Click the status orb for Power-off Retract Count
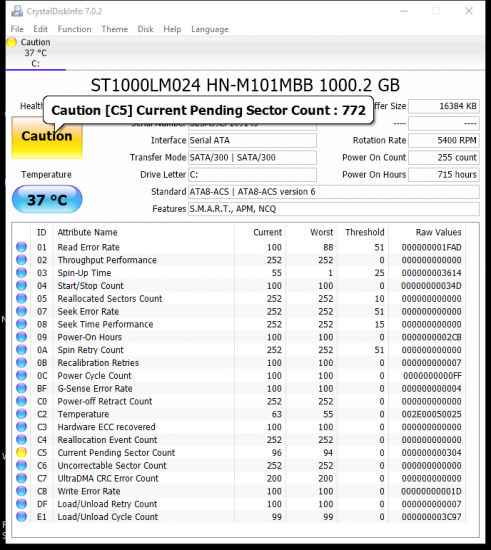491x550 pixels. point(21,401)
